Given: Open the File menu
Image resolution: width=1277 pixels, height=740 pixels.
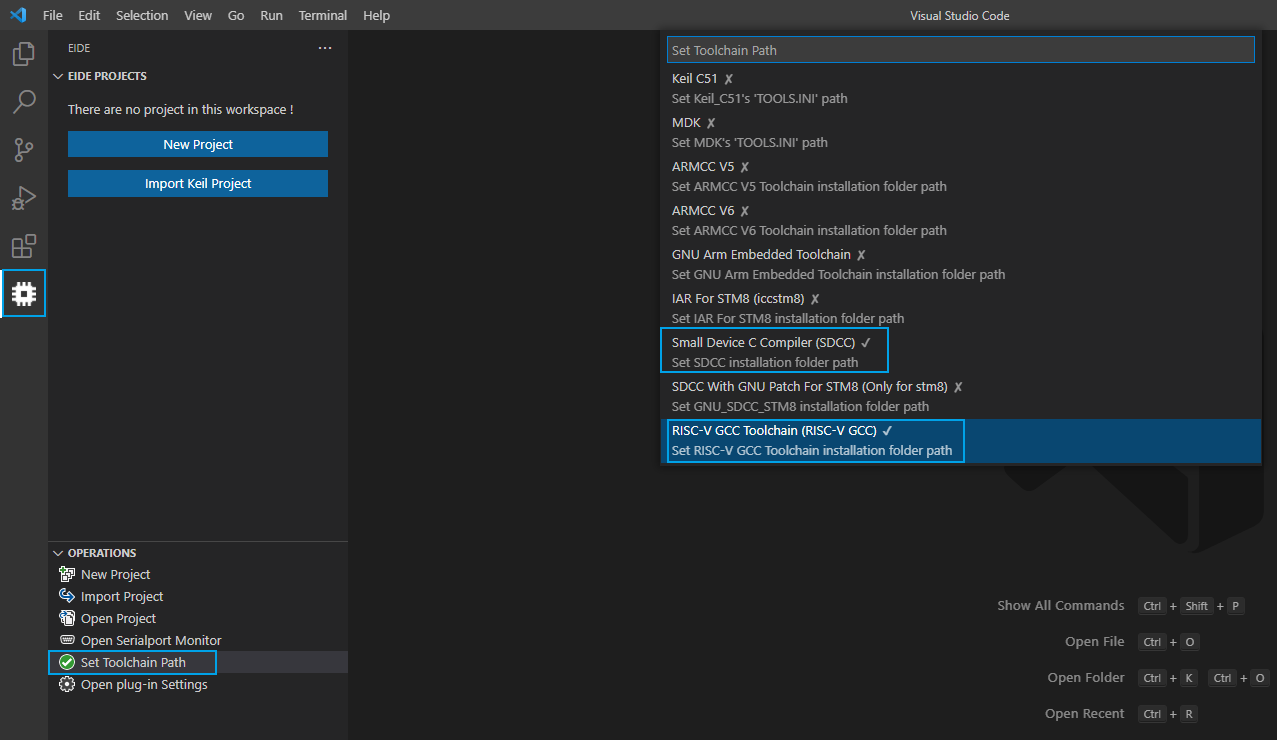Looking at the screenshot, I should (x=53, y=15).
